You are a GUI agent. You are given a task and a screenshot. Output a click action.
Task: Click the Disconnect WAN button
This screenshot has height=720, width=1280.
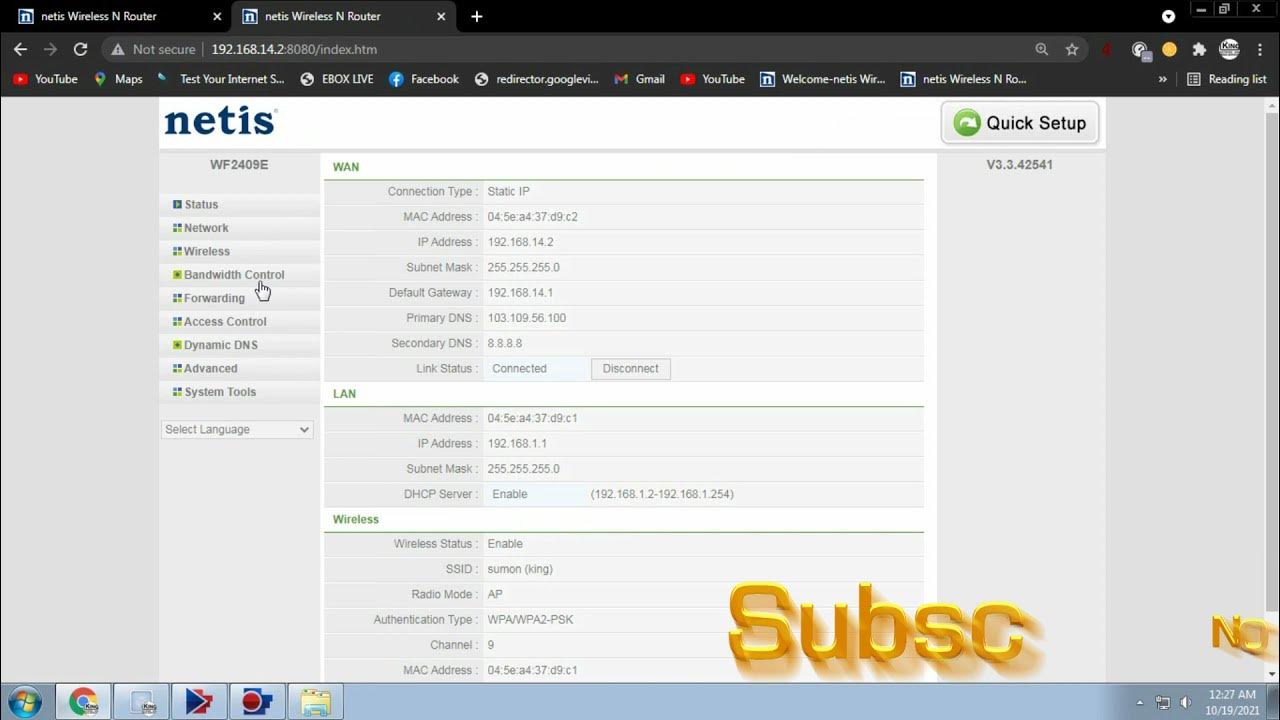point(630,369)
